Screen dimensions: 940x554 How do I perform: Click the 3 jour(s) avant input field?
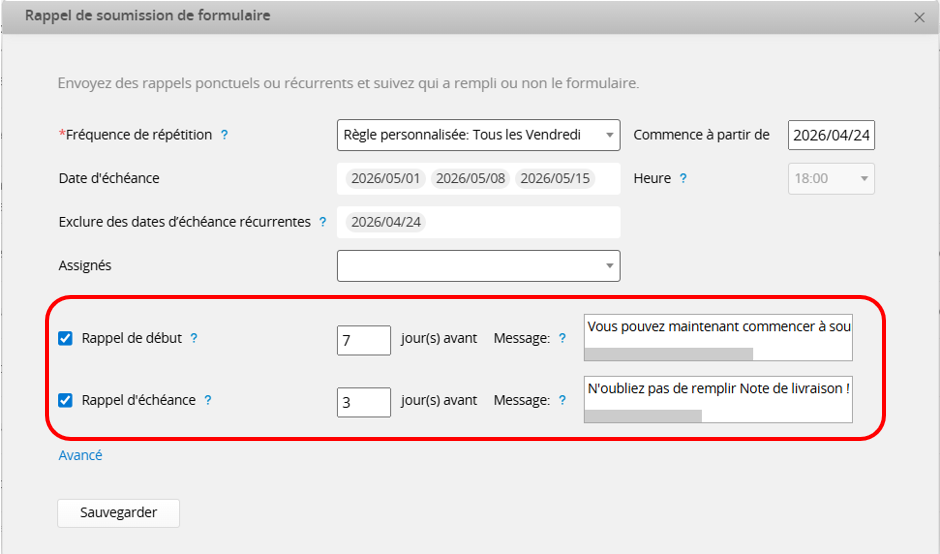coord(363,402)
